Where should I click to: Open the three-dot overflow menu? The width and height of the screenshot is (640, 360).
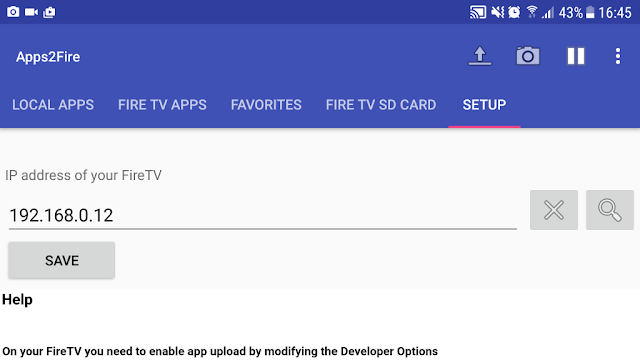[x=618, y=56]
